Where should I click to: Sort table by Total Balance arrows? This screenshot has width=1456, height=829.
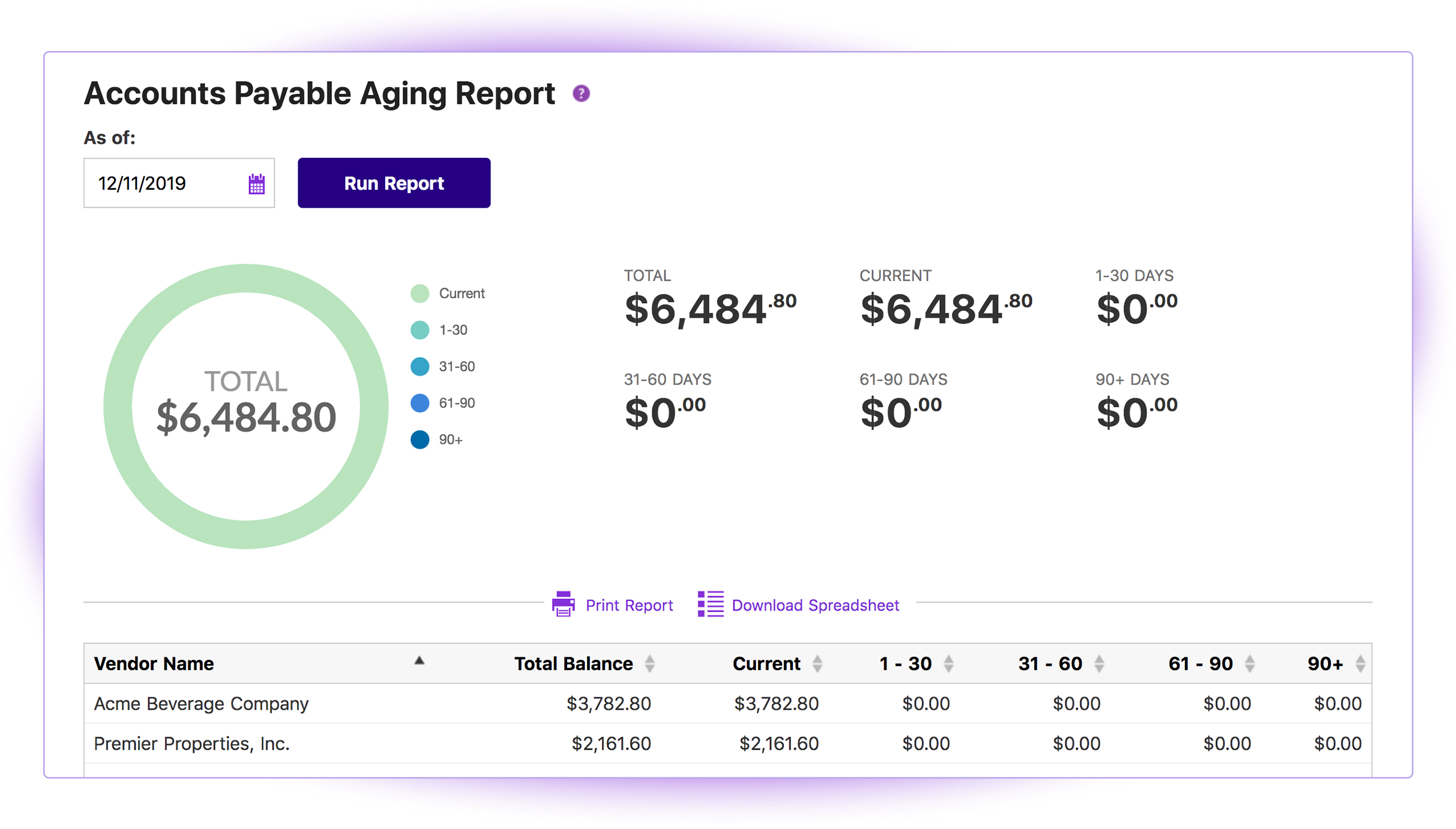(649, 664)
